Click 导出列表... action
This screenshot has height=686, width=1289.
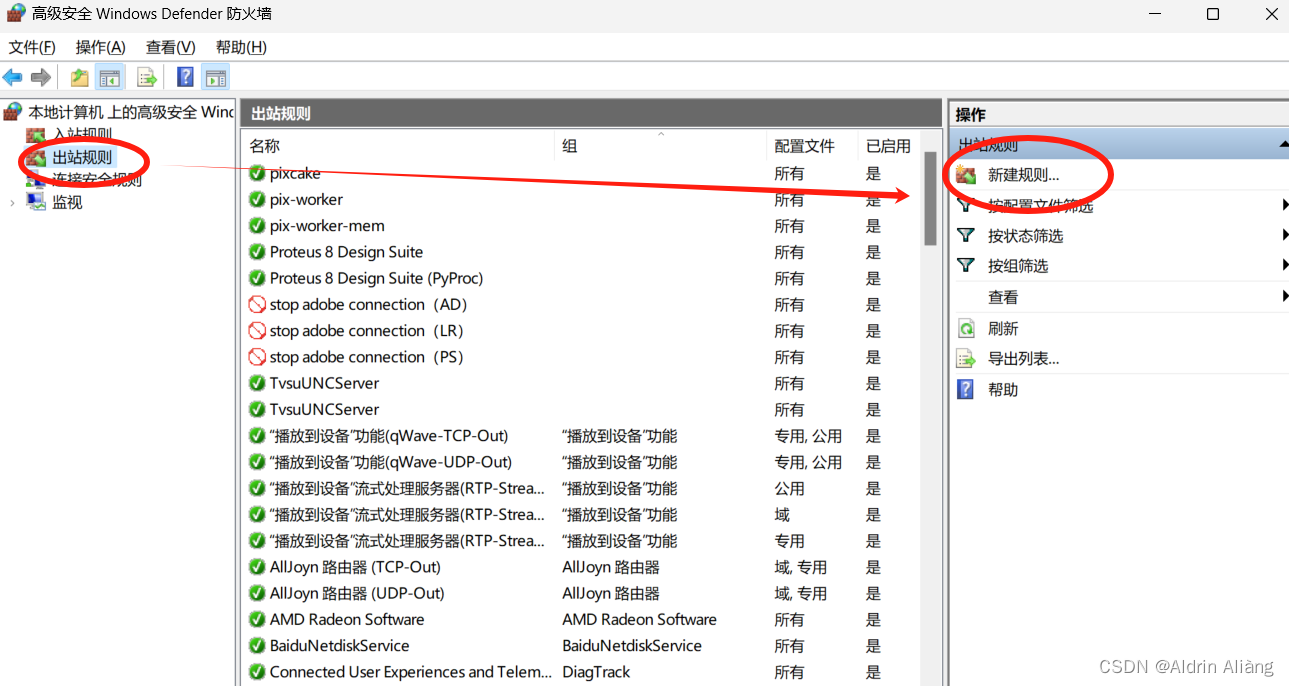[1023, 359]
